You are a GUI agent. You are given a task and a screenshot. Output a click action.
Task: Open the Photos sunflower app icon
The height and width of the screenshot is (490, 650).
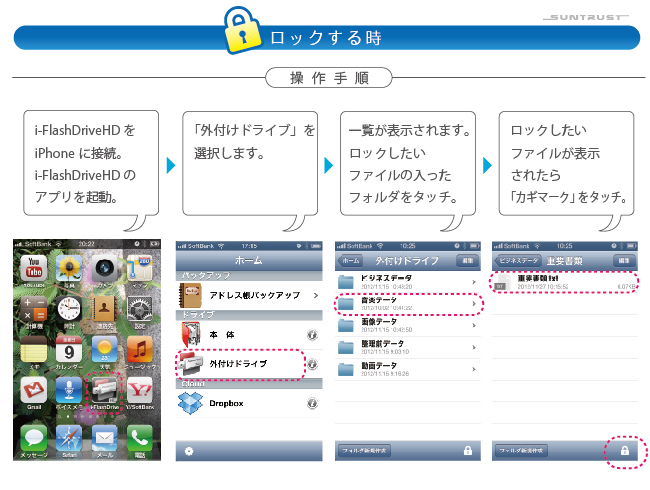coord(68,269)
